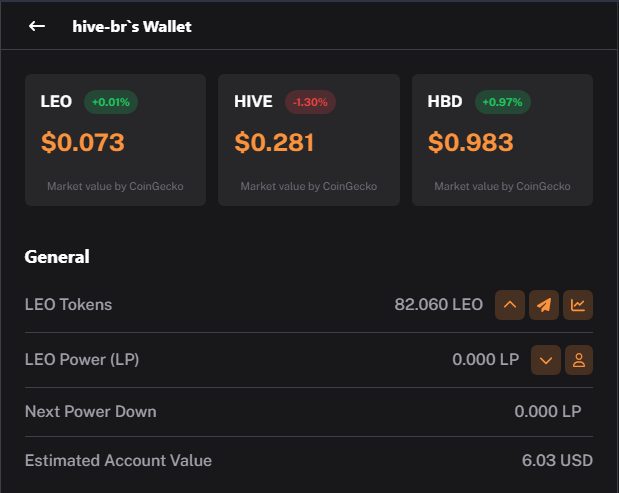Click the HIVE -1.30% change badge
Viewport: 619px width, 493px height.
[310, 102]
